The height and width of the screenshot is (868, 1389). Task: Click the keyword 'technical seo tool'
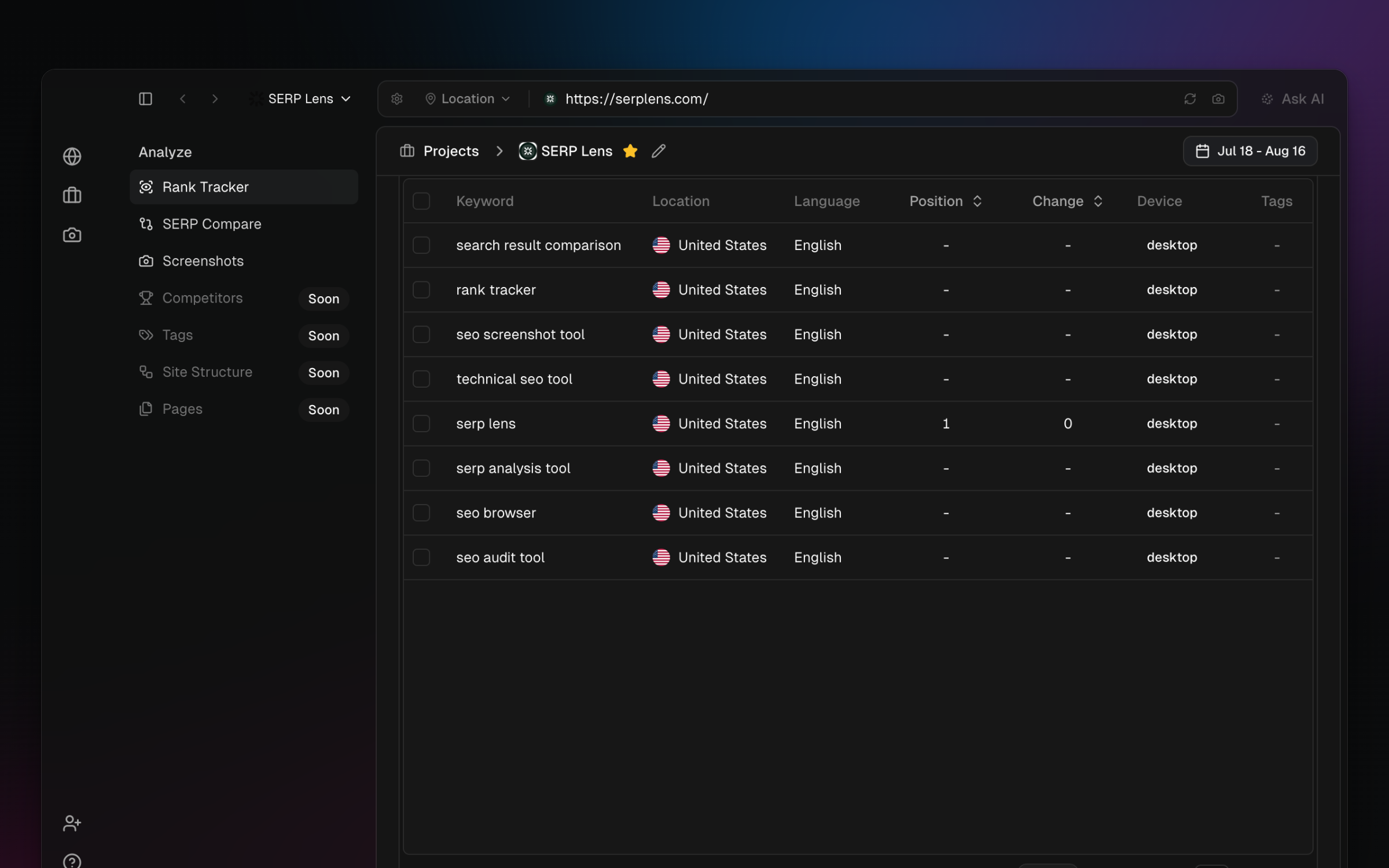[514, 379]
